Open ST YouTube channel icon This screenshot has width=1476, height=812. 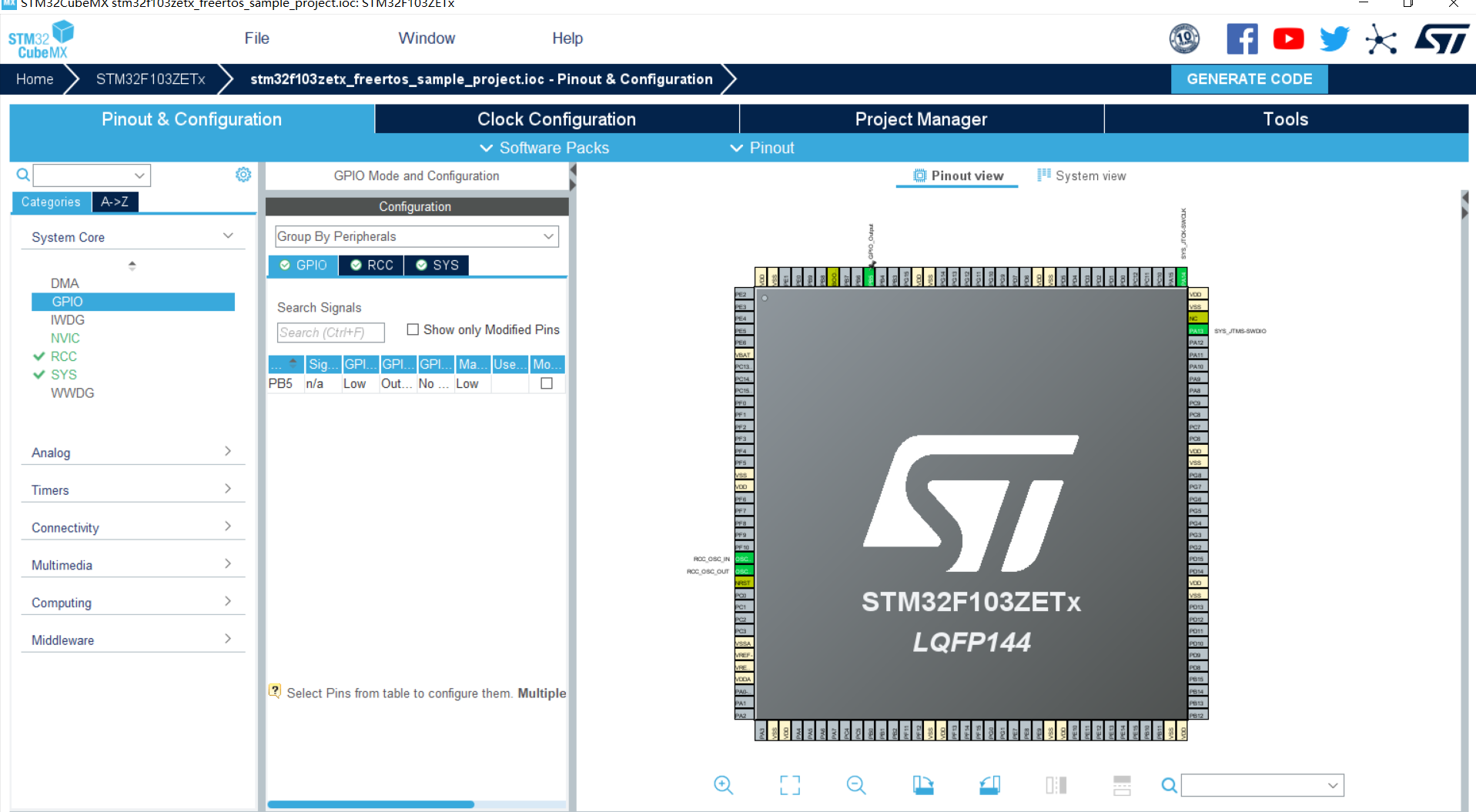1287,38
